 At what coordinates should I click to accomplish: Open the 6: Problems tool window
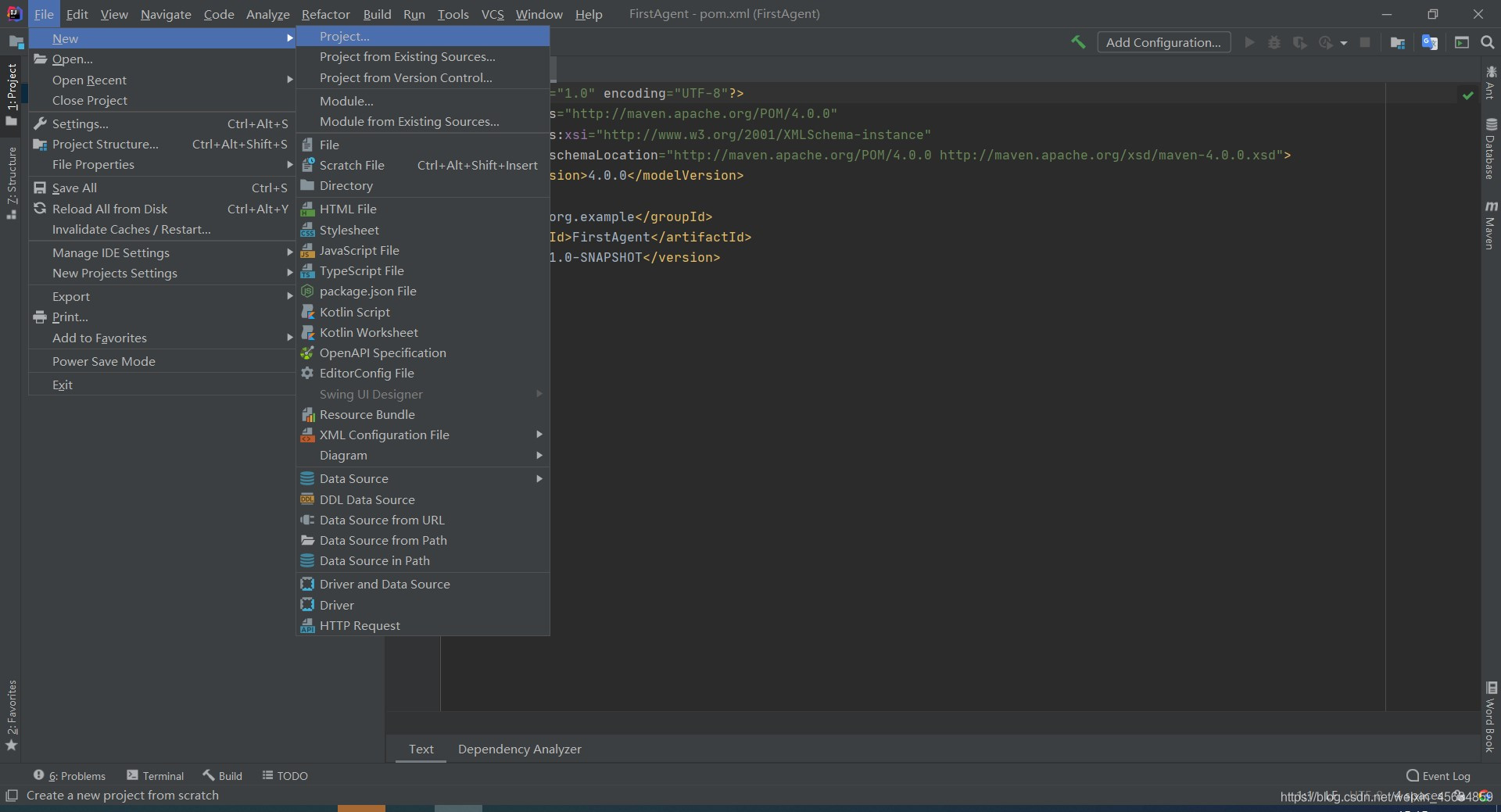point(69,775)
